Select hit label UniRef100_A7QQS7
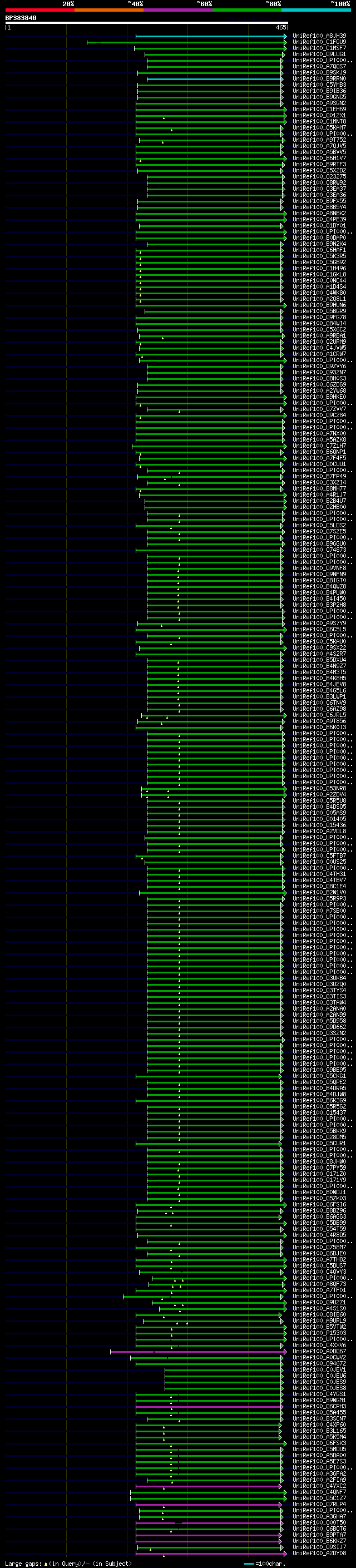The image size is (356, 1568). (x=319, y=66)
